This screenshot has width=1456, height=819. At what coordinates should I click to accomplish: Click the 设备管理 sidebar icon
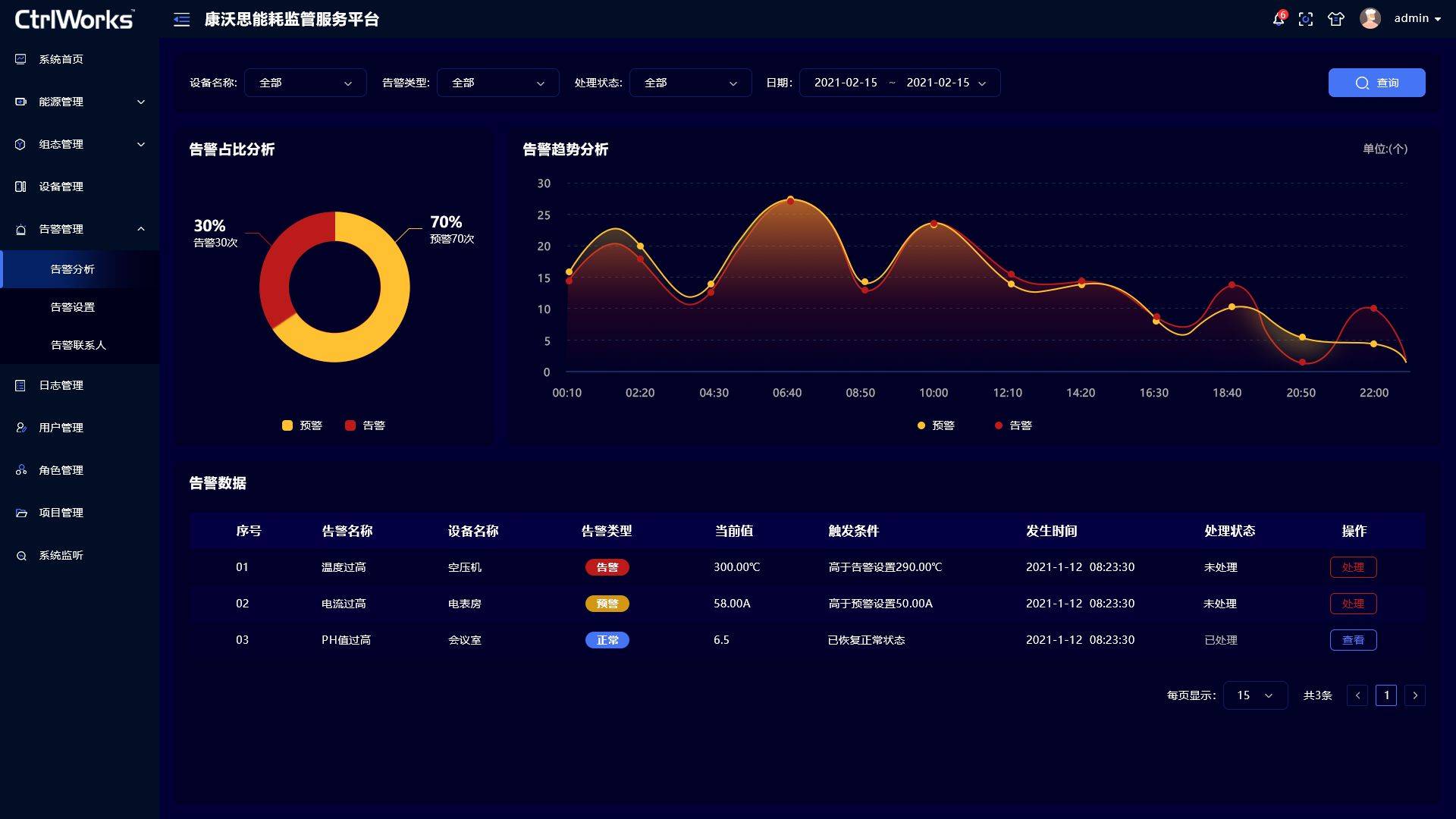20,187
